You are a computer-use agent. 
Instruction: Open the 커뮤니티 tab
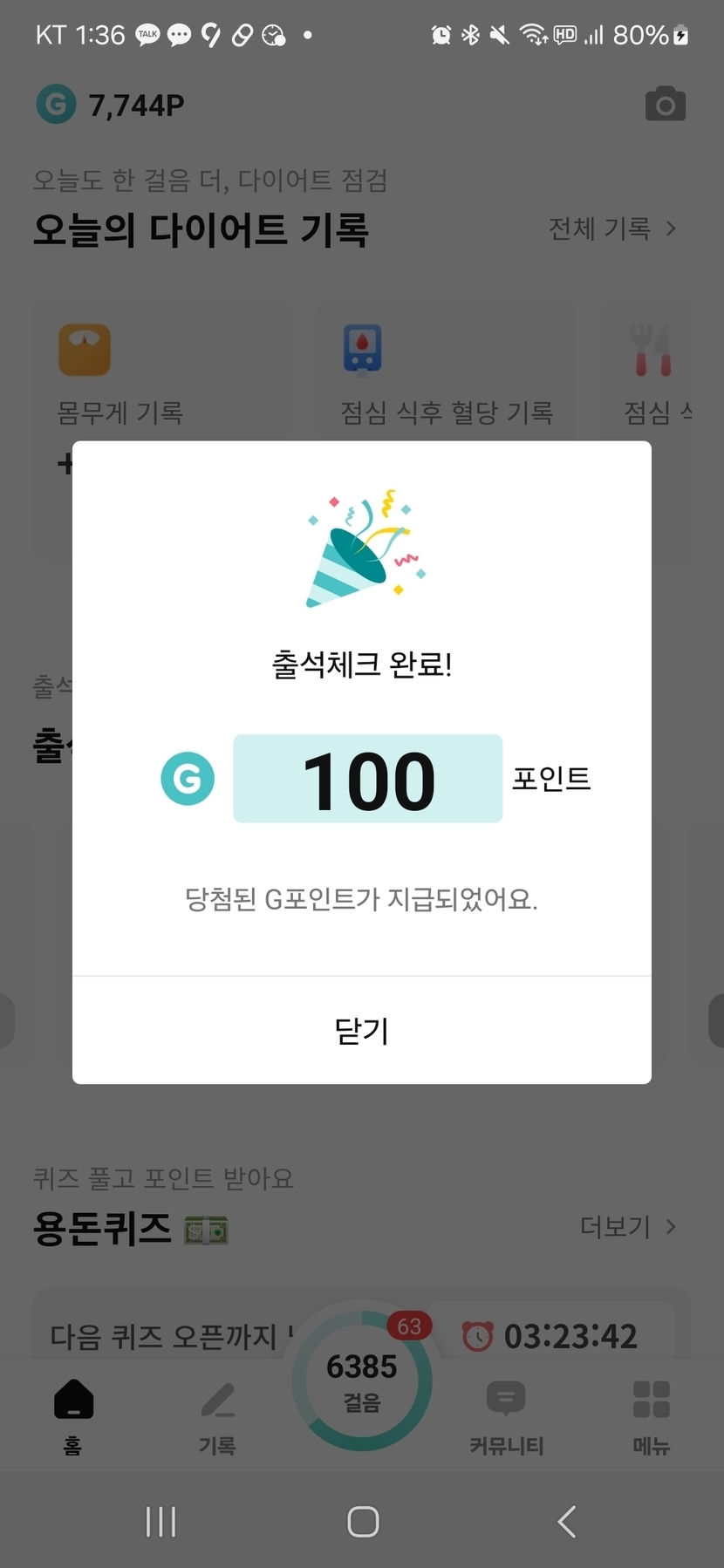506,1415
